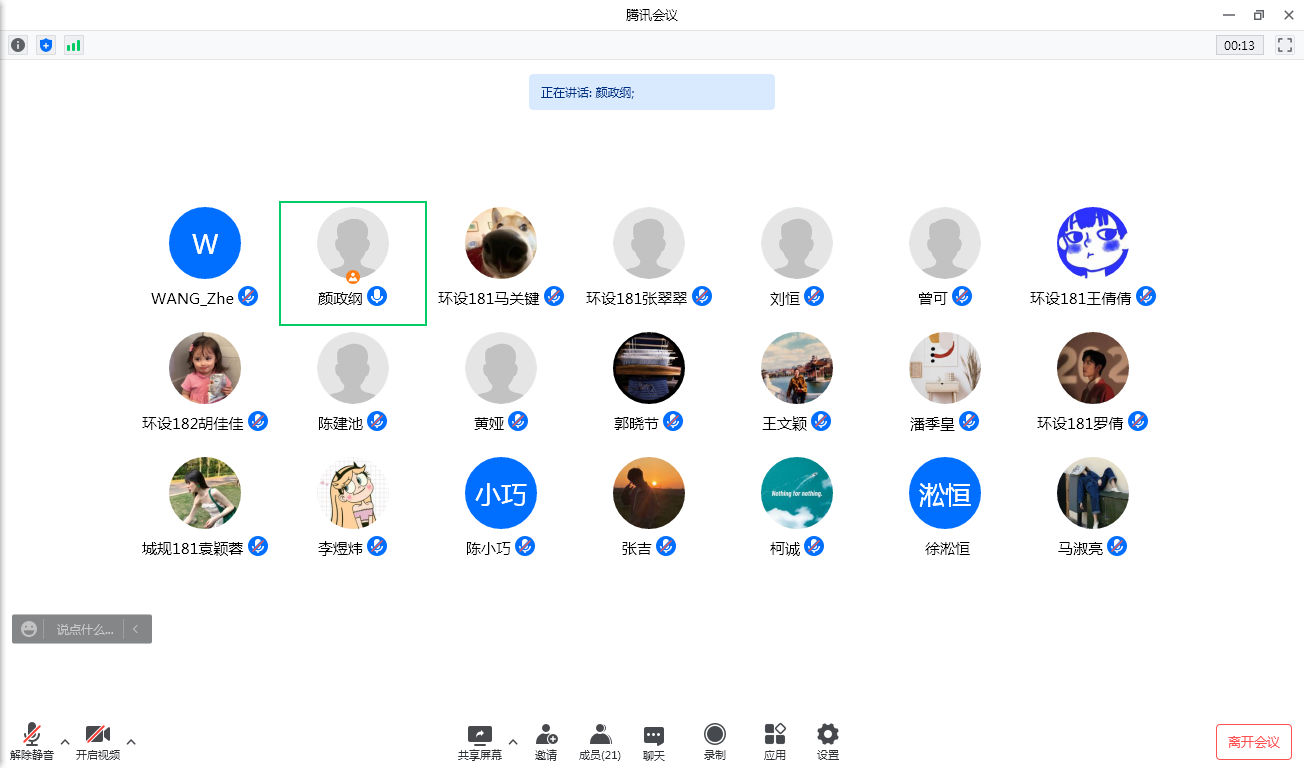Enter full screen mode
Image resolution: width=1304 pixels, height=768 pixels.
click(x=1285, y=45)
